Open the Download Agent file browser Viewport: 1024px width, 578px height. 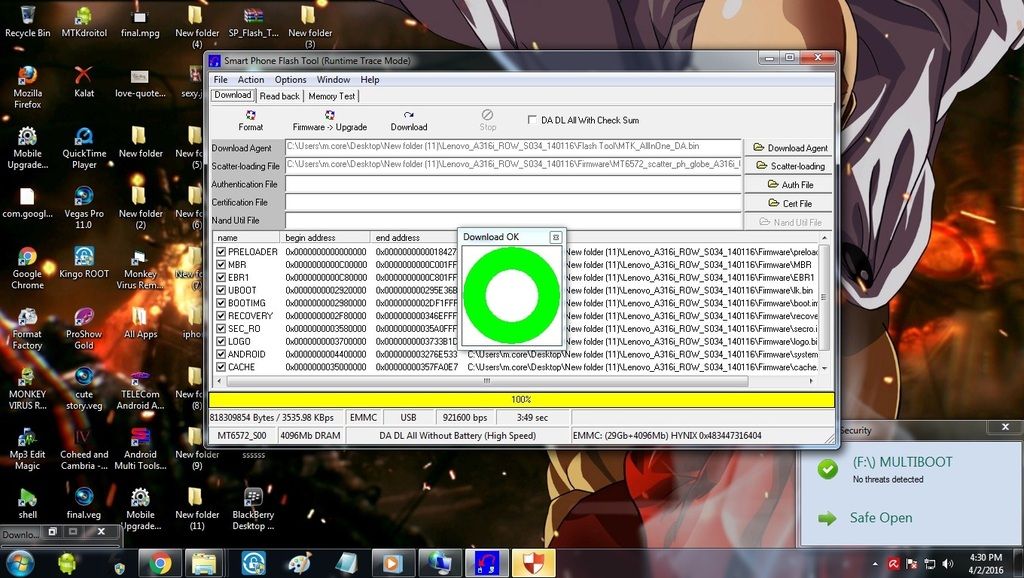[790, 148]
